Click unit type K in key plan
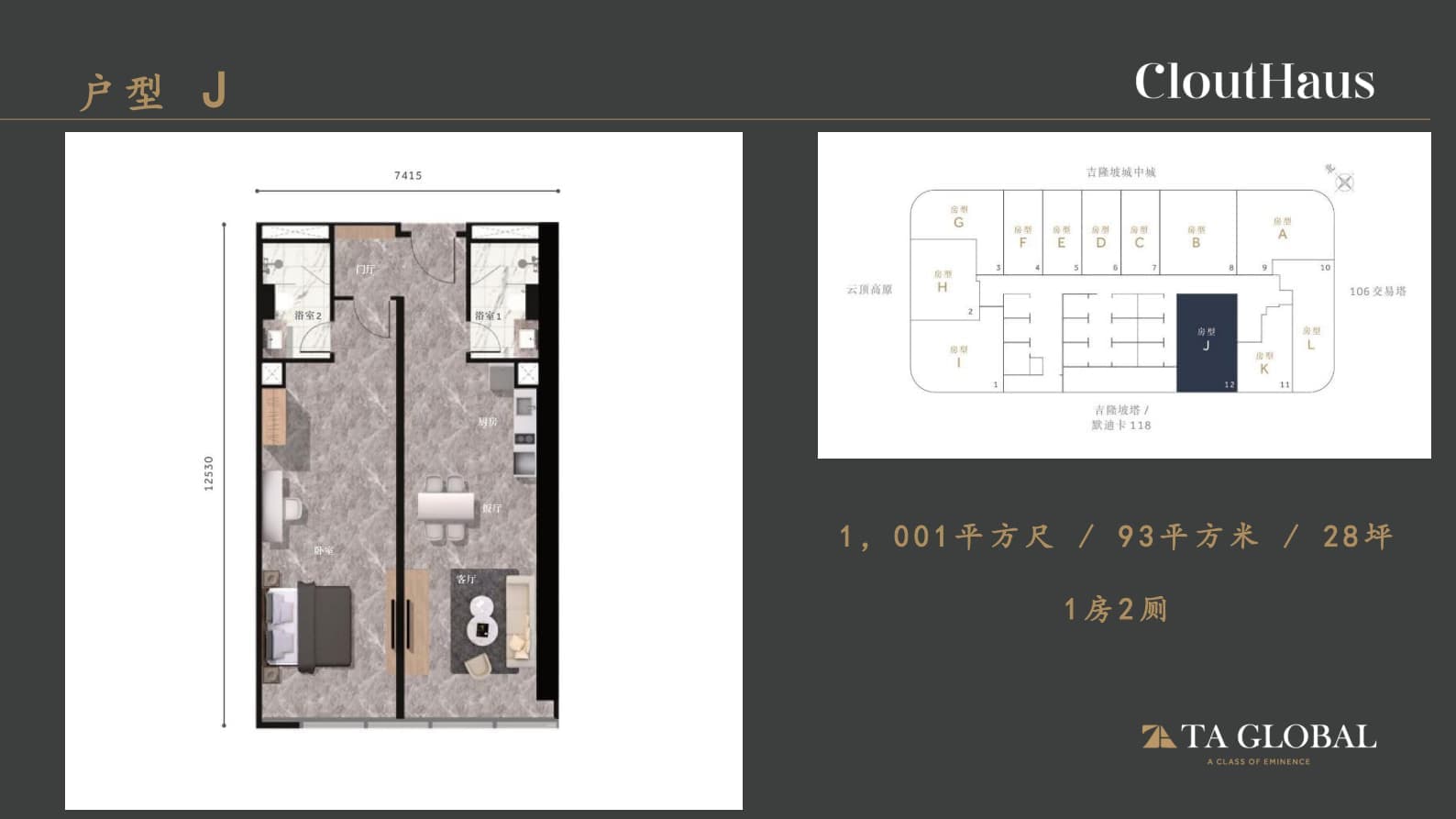Screen dimensions: 1456x819 [1264, 363]
